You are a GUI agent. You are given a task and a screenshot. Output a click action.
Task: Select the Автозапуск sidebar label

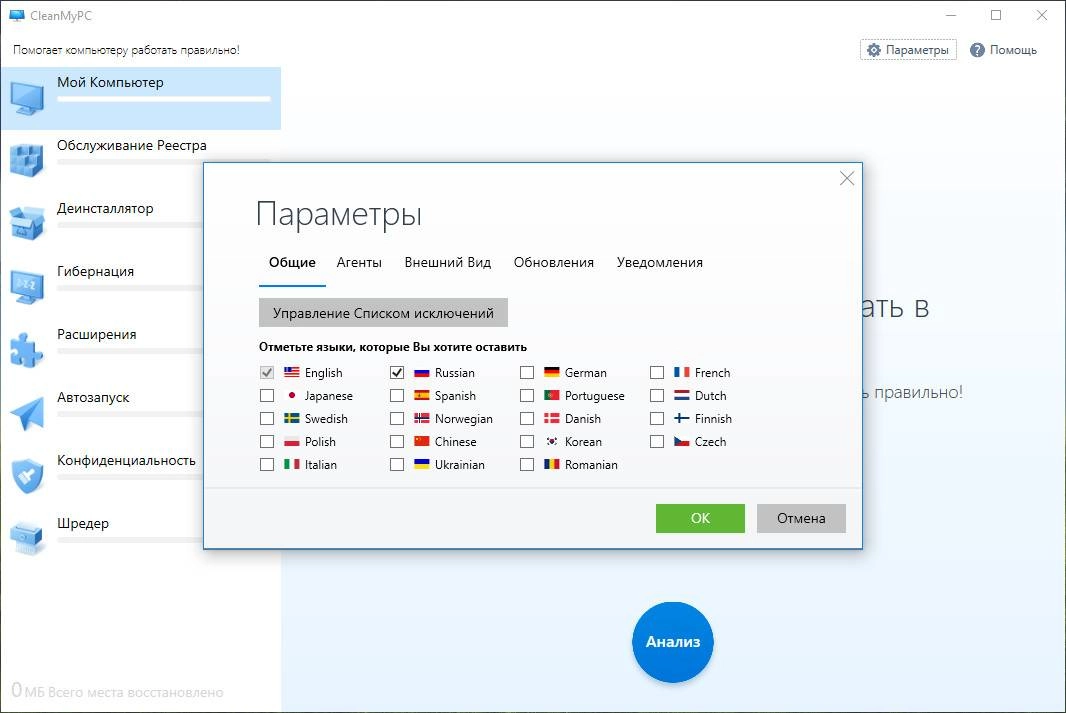[93, 398]
